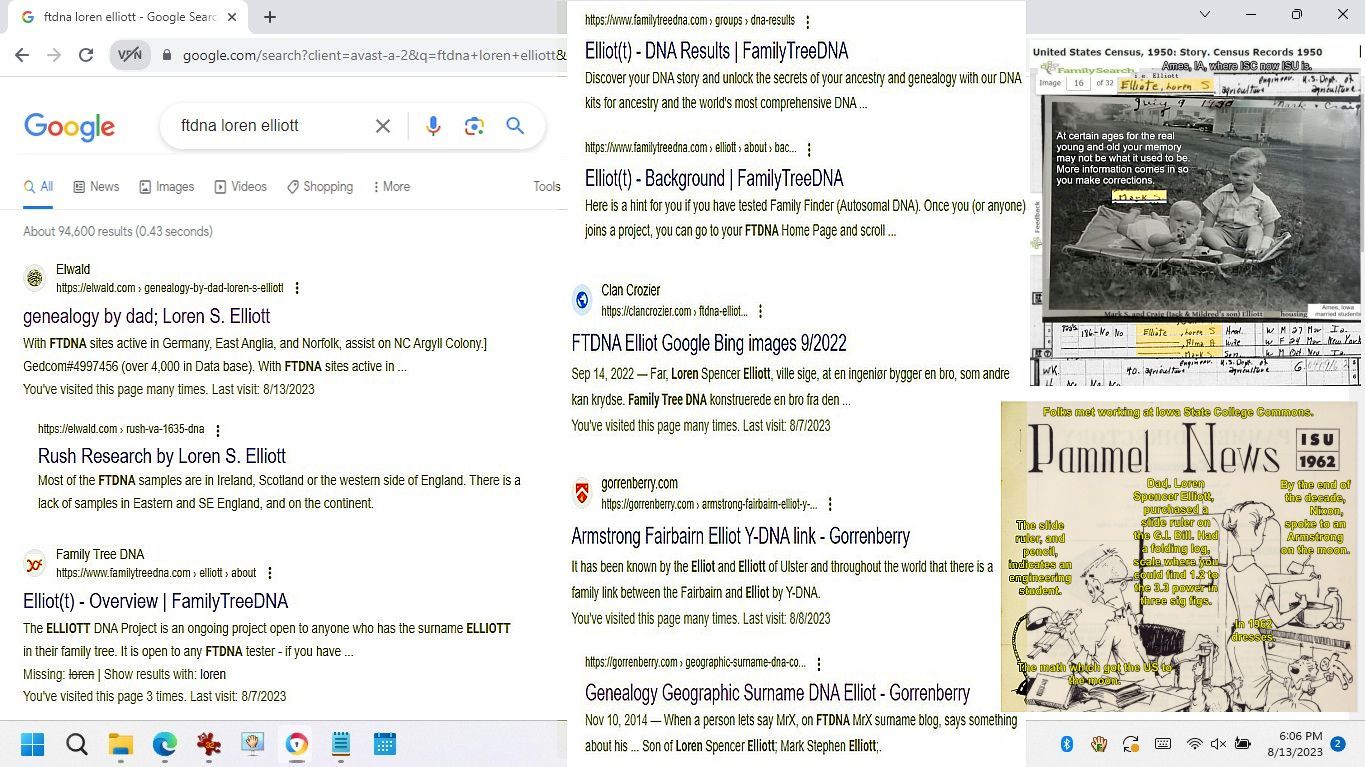This screenshot has height=767, width=1365.
Task: Click the Bluetooth tray icon
Action: tap(1067, 744)
